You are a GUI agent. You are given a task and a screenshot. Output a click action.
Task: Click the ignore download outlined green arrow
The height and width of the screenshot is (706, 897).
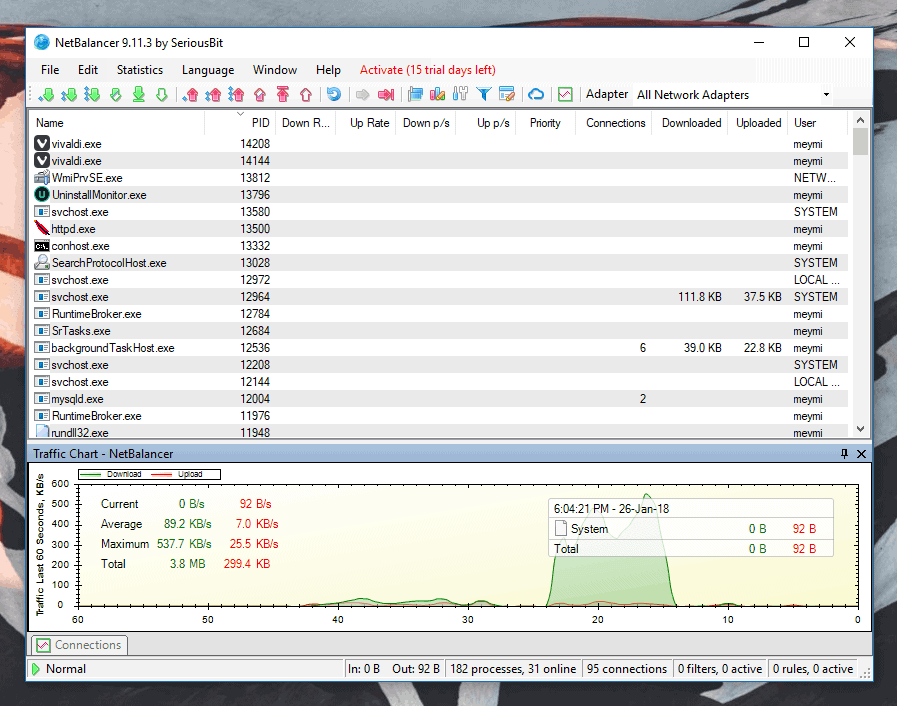(x=162, y=94)
